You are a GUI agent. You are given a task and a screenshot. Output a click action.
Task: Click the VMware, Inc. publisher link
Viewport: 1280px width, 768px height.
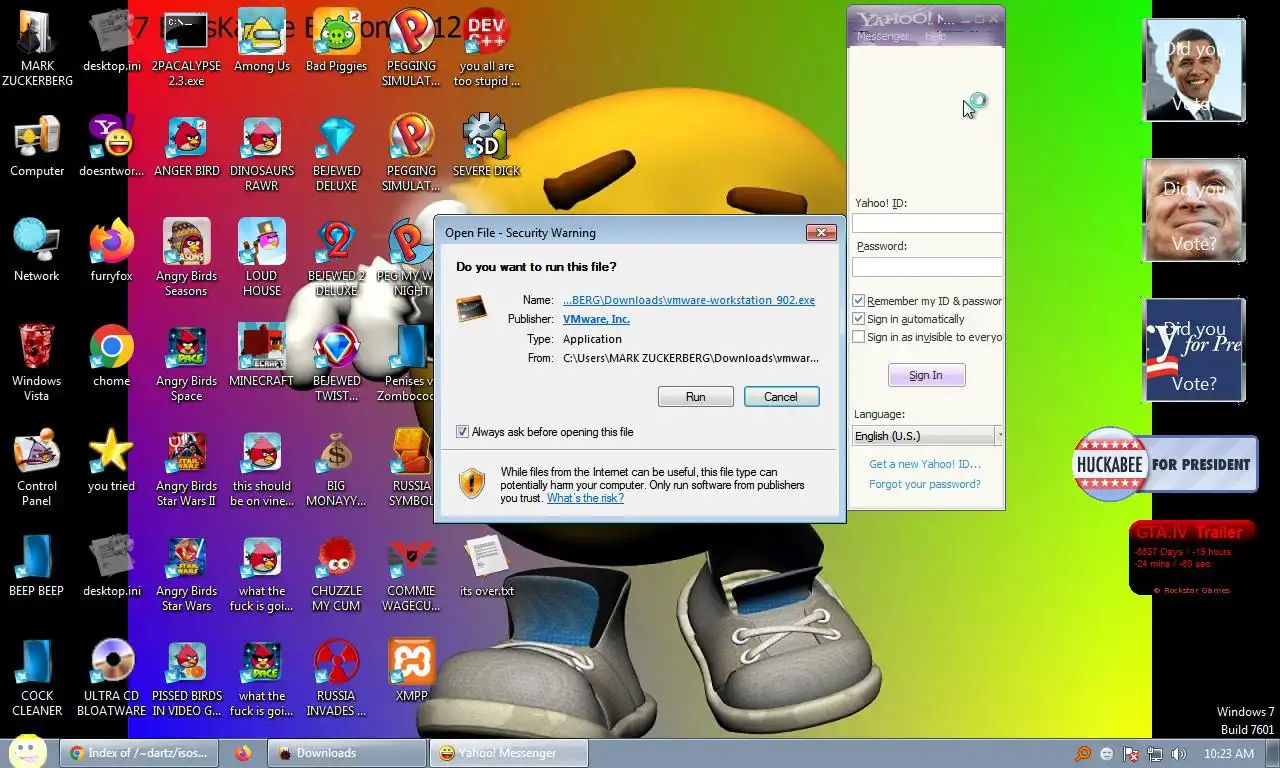(x=596, y=319)
